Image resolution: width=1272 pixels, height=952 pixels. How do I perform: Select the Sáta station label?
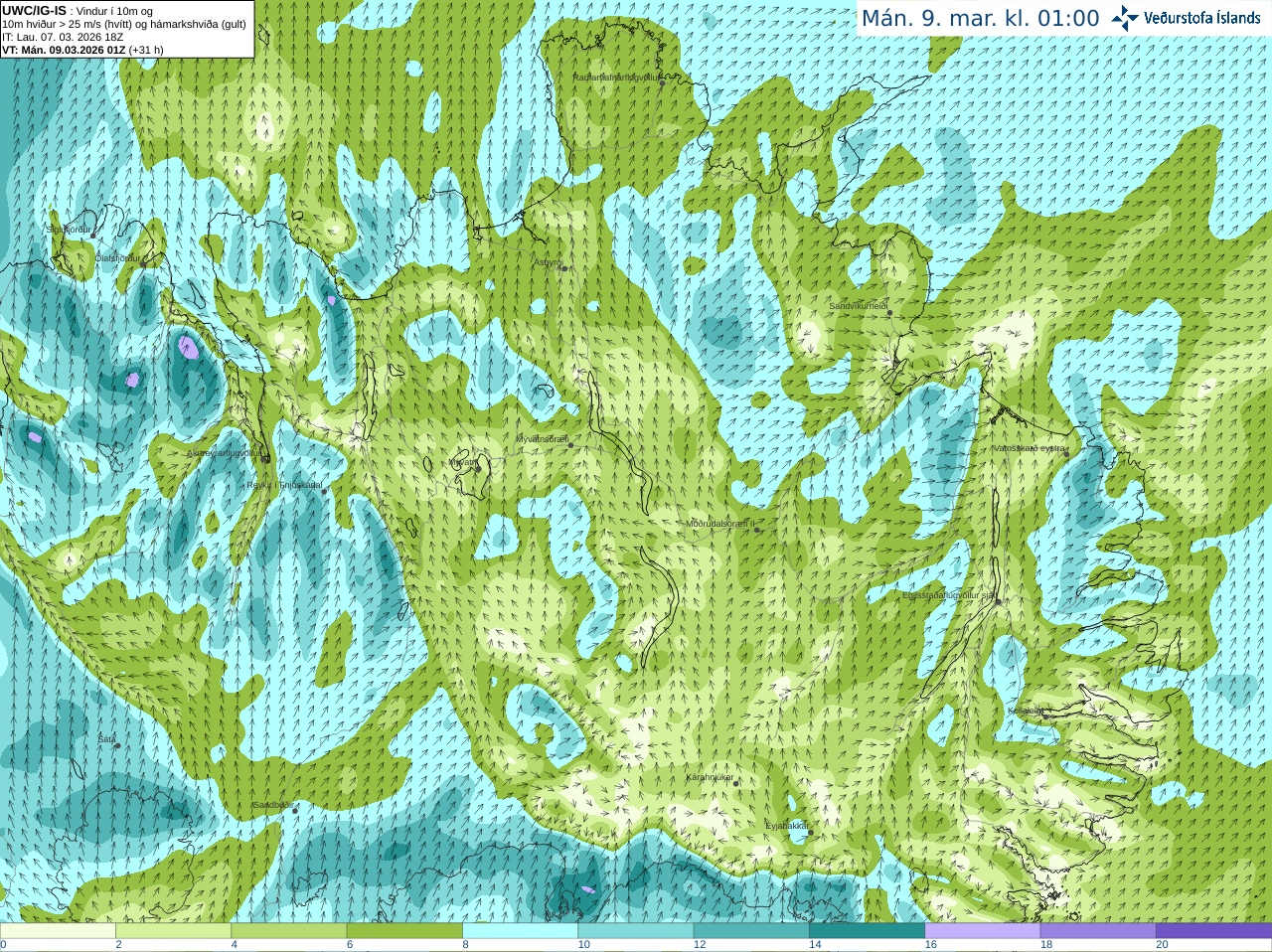click(x=106, y=739)
